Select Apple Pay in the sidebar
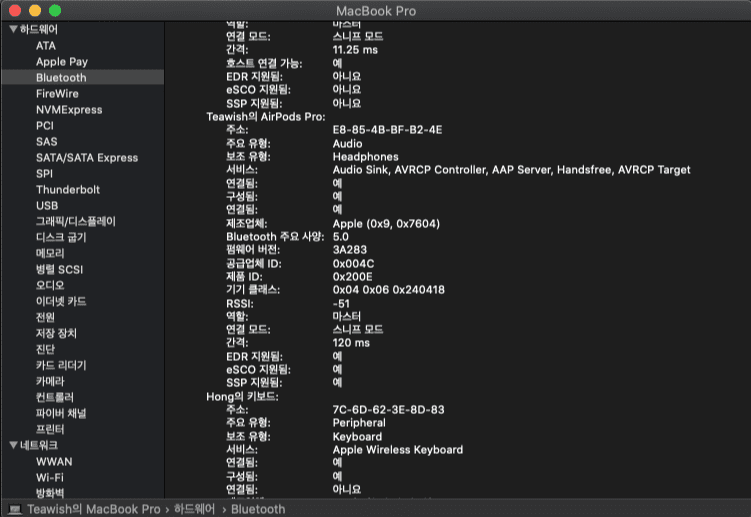The image size is (751, 517). 62,62
